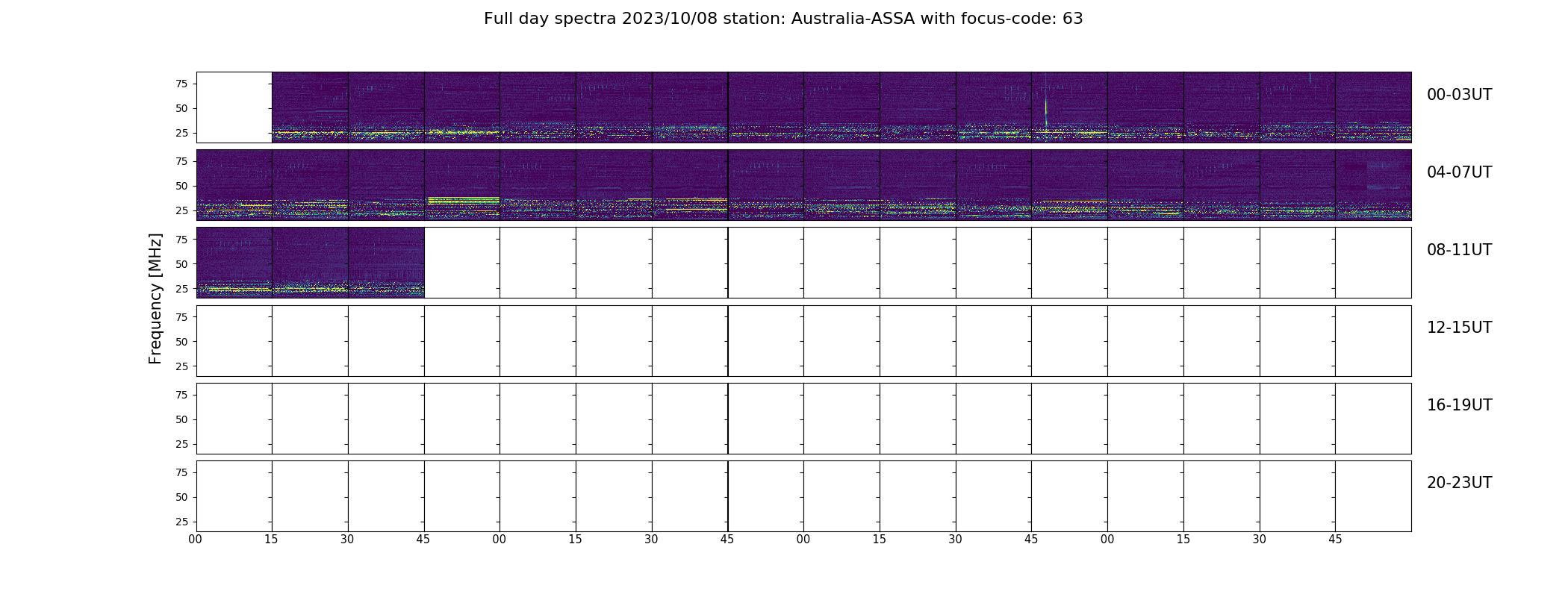Viewport: 1568px width, 597px height.
Task: Click the '16-19UT' row label
Action: [x=1459, y=405]
